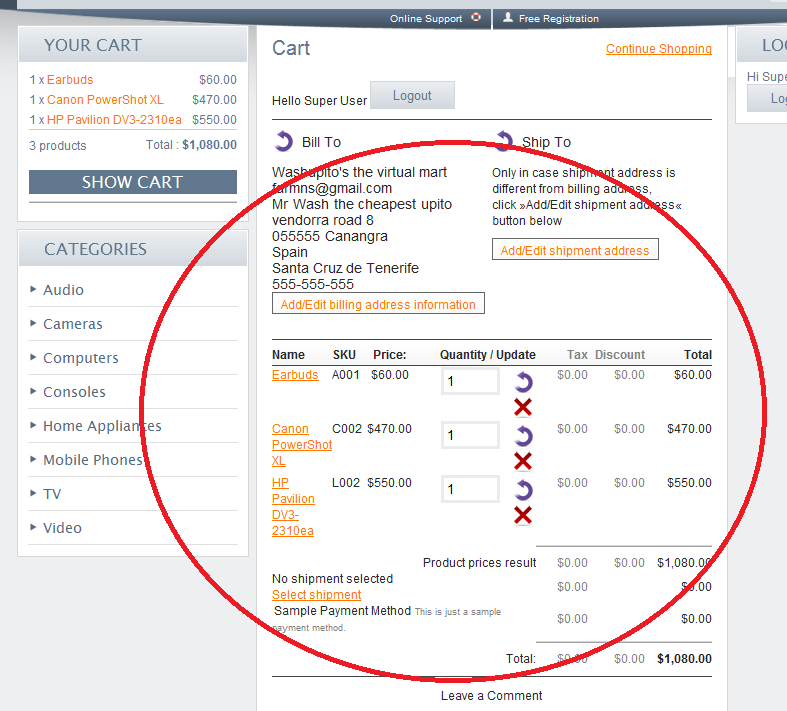Click the Bill To arrow icon

[x=283, y=141]
